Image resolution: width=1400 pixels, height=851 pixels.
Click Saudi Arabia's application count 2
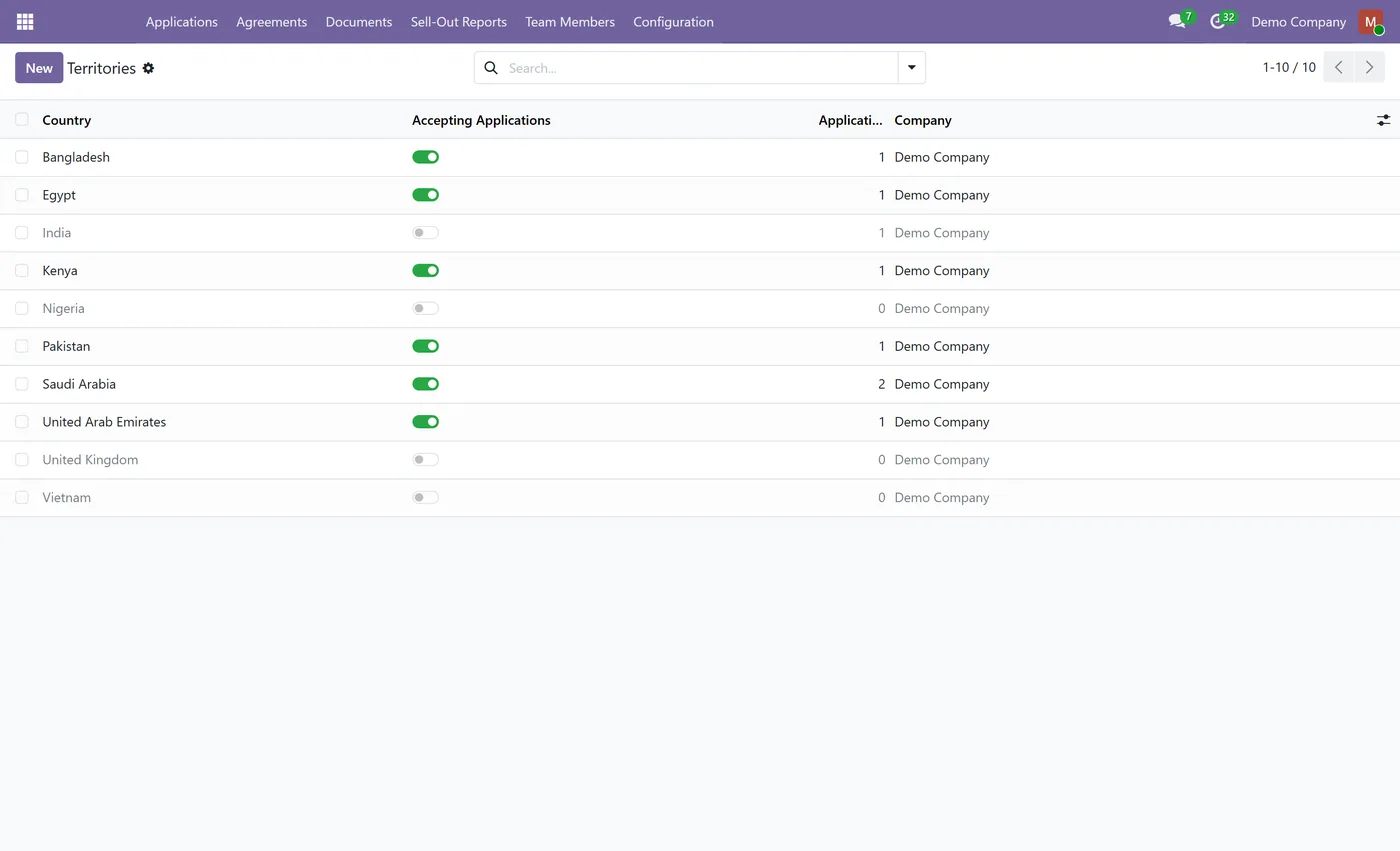pyautogui.click(x=881, y=384)
